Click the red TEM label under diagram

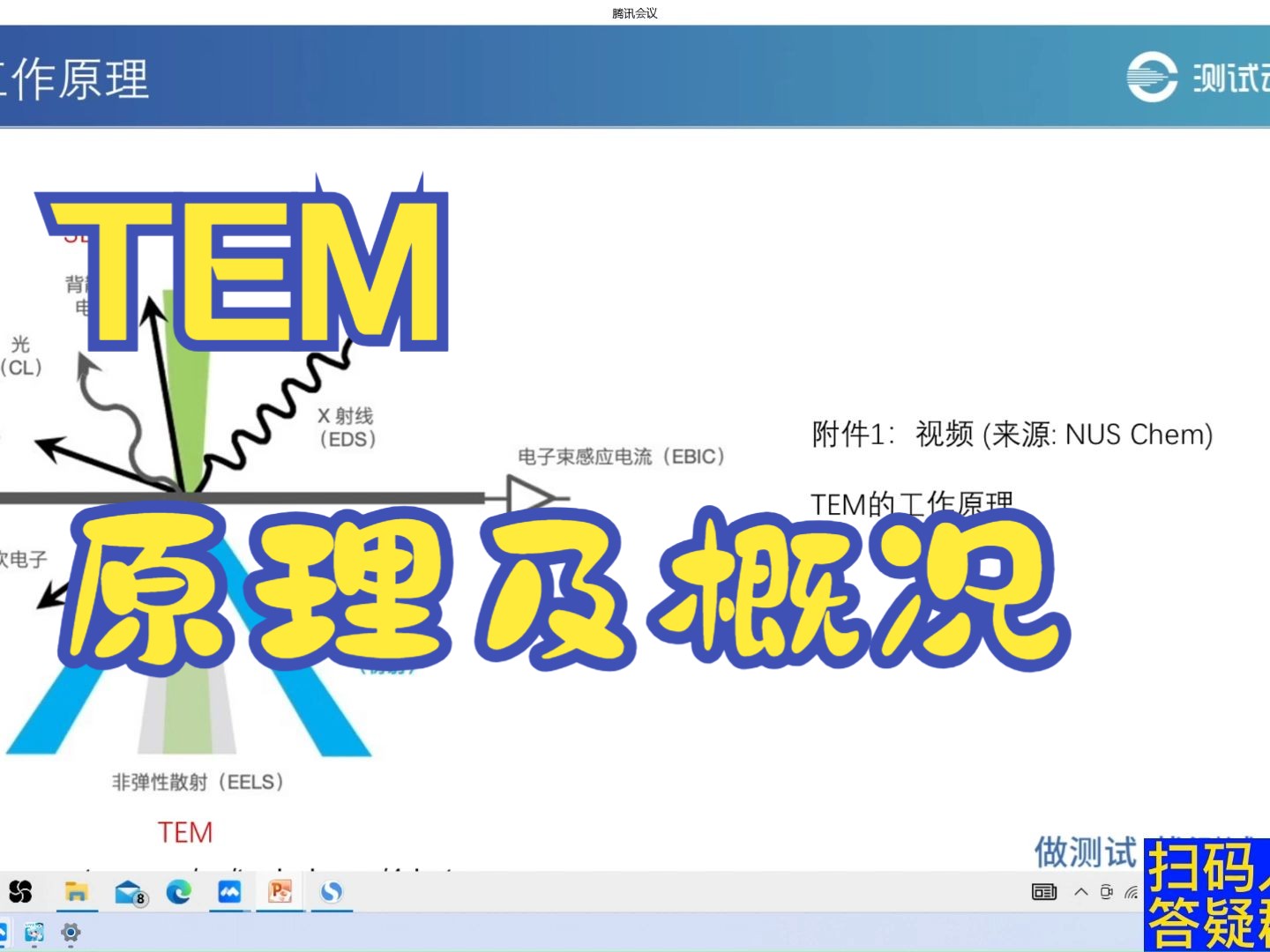tap(185, 832)
